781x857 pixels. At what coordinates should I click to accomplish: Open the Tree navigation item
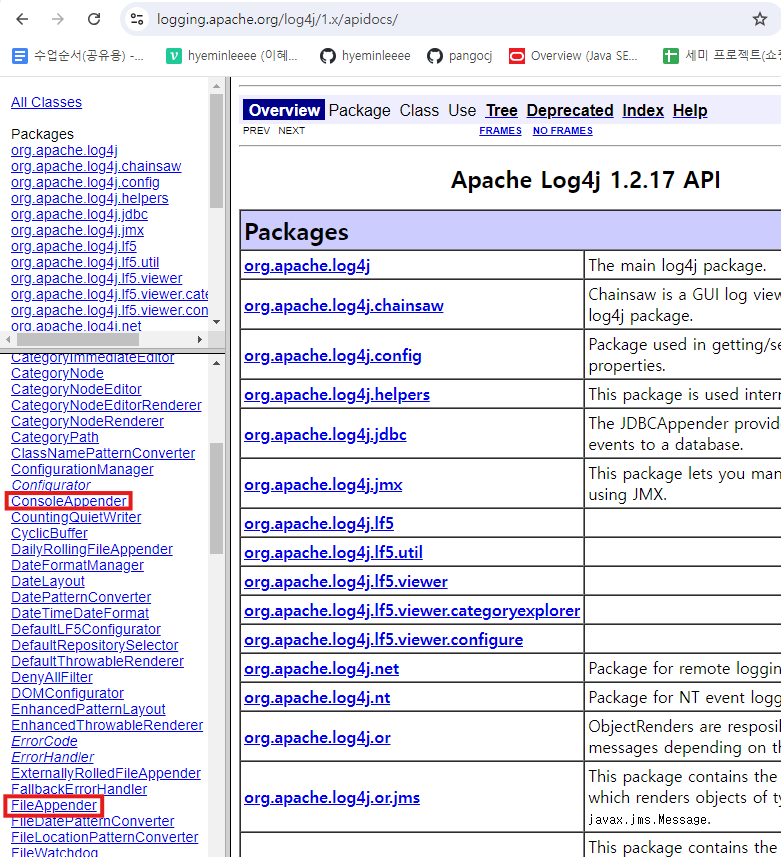502,110
